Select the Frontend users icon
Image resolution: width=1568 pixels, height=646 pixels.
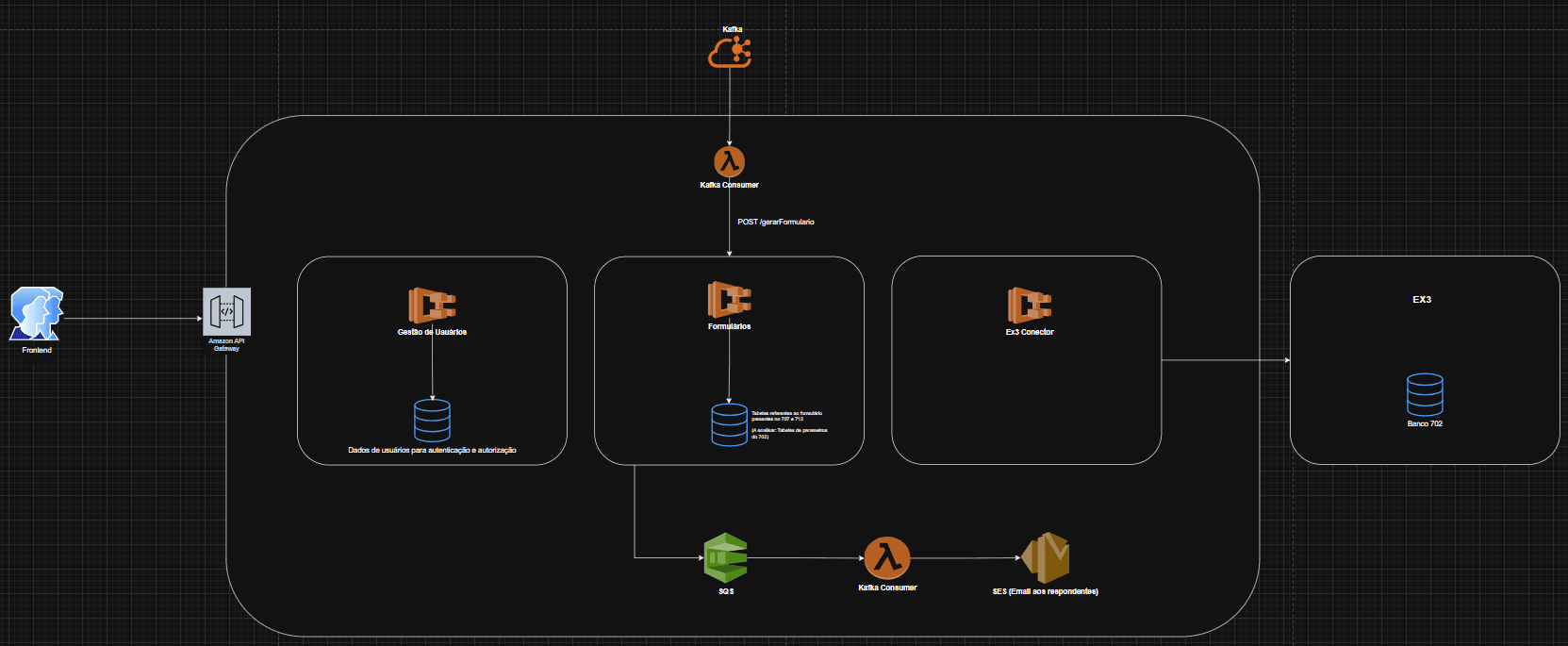point(37,314)
